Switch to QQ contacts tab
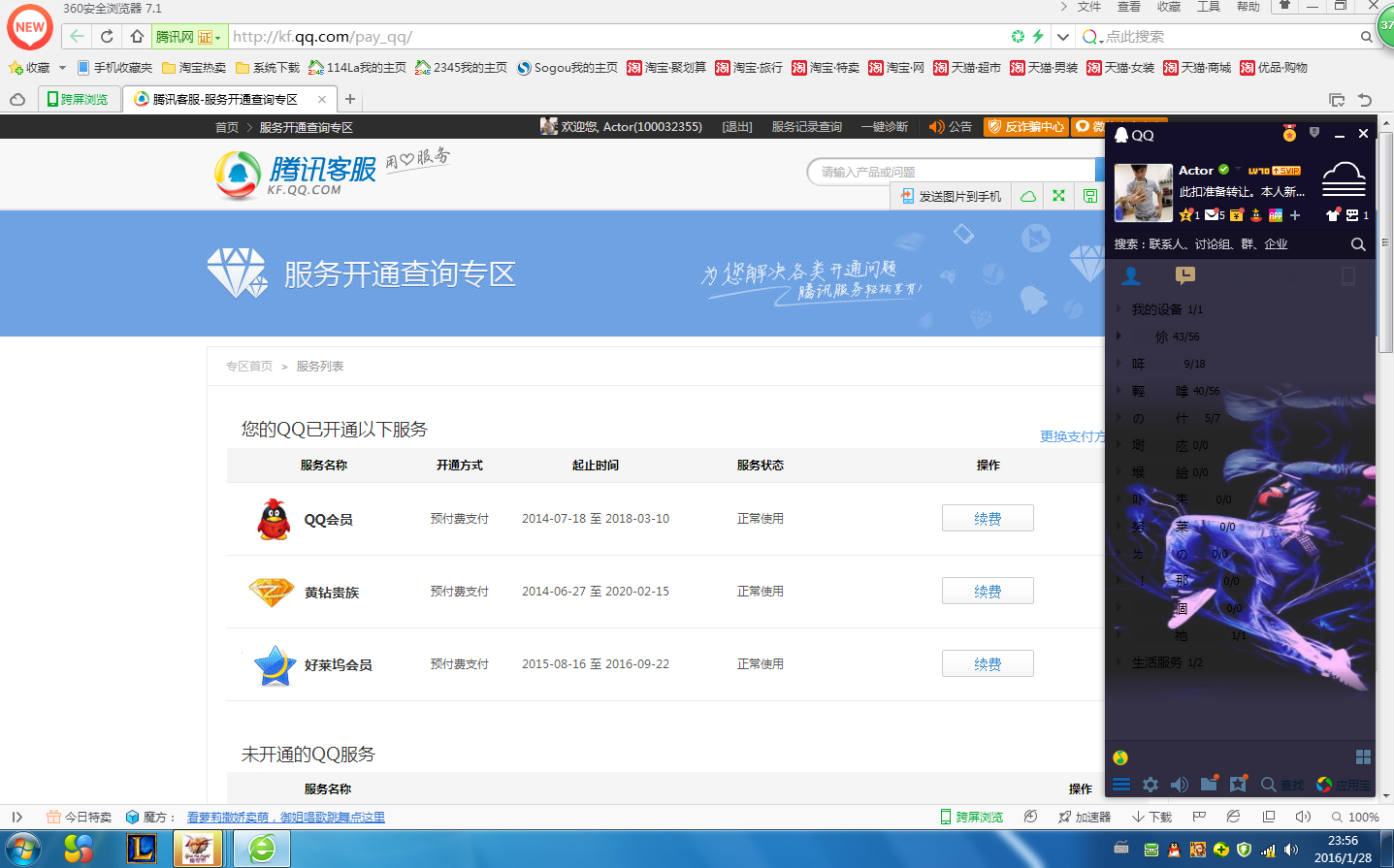 click(1131, 275)
